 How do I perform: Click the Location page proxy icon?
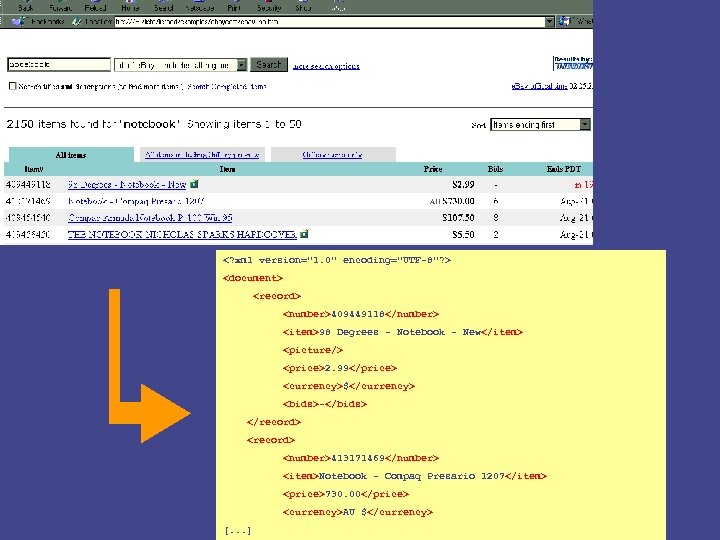[x=77, y=22]
